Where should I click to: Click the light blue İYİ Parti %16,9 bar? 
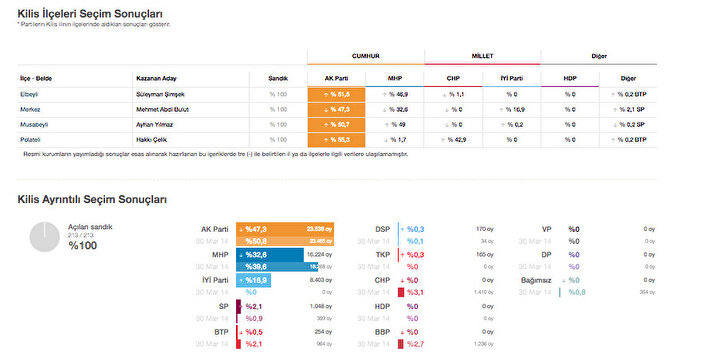point(253,280)
